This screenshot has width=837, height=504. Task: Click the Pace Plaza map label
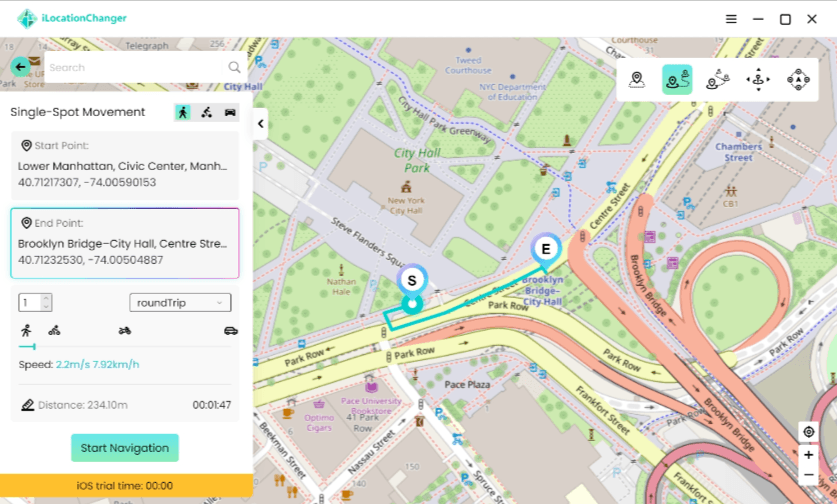[467, 384]
